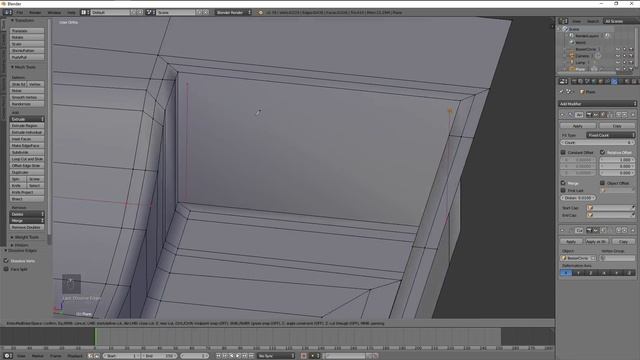Adjust the merge Distance value field

click(x=579, y=198)
